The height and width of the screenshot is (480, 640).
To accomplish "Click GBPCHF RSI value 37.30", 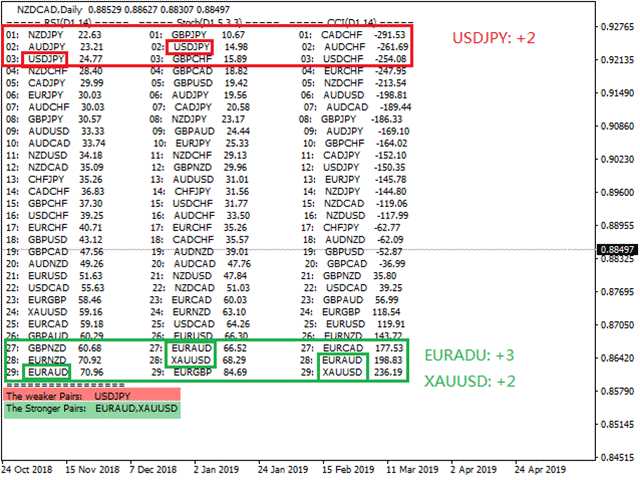I will [91, 204].
